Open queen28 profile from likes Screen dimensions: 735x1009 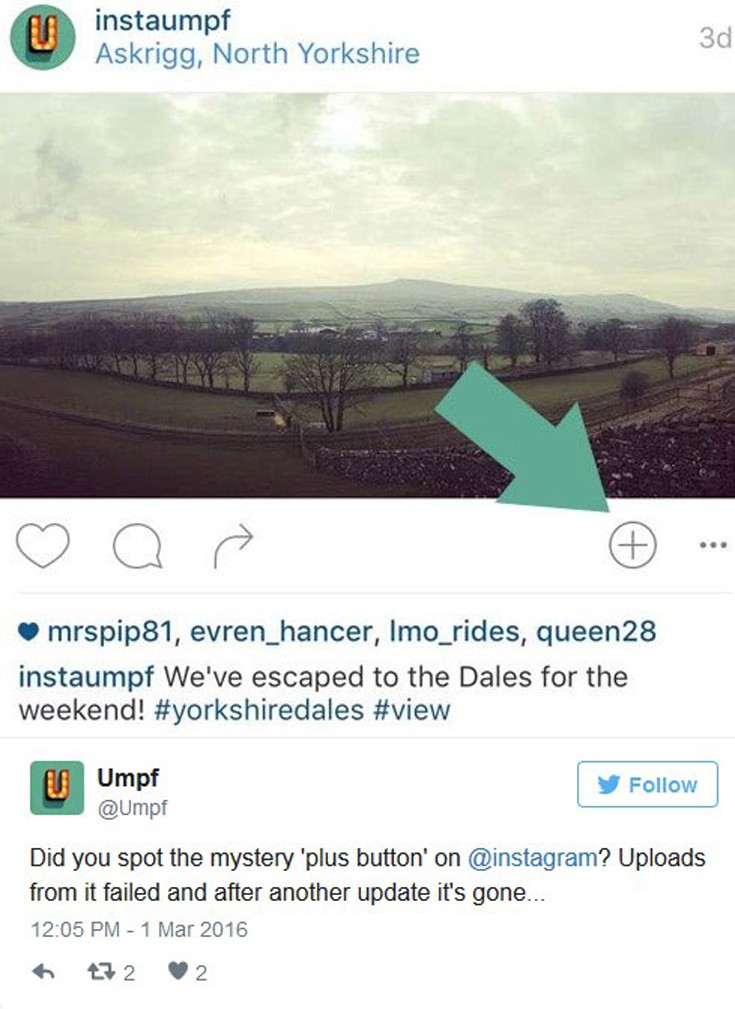(596, 632)
